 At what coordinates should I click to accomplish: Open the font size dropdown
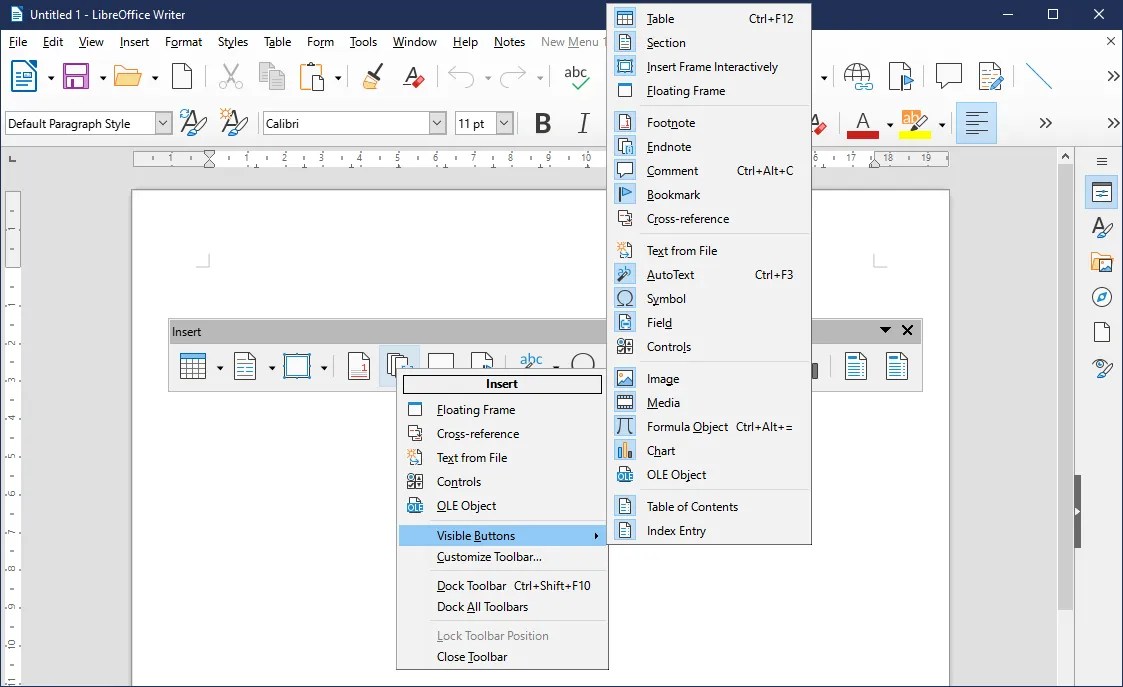click(503, 122)
